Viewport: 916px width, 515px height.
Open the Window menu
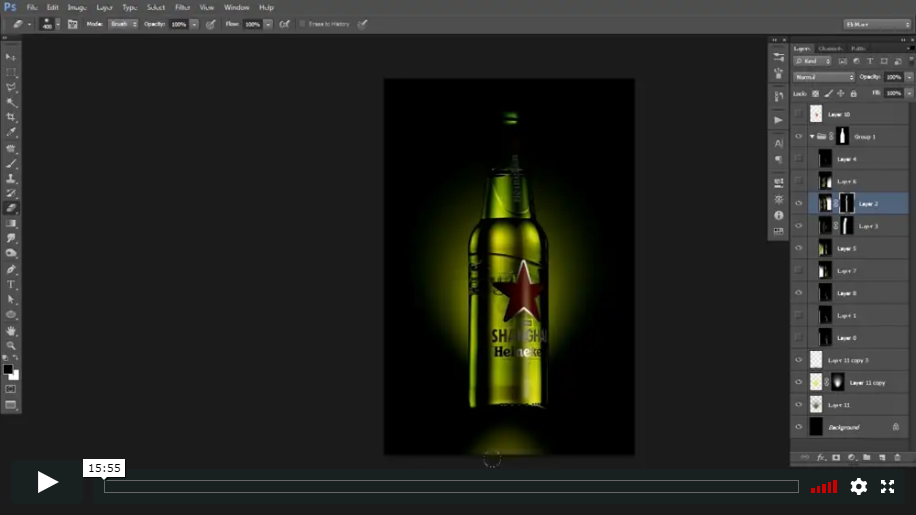(237, 8)
